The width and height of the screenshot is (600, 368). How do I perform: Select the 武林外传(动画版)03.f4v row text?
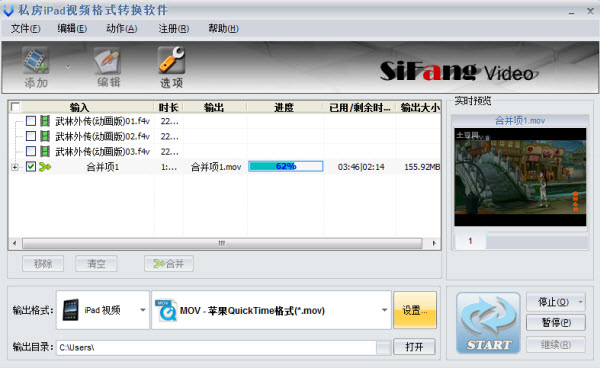tap(103, 151)
